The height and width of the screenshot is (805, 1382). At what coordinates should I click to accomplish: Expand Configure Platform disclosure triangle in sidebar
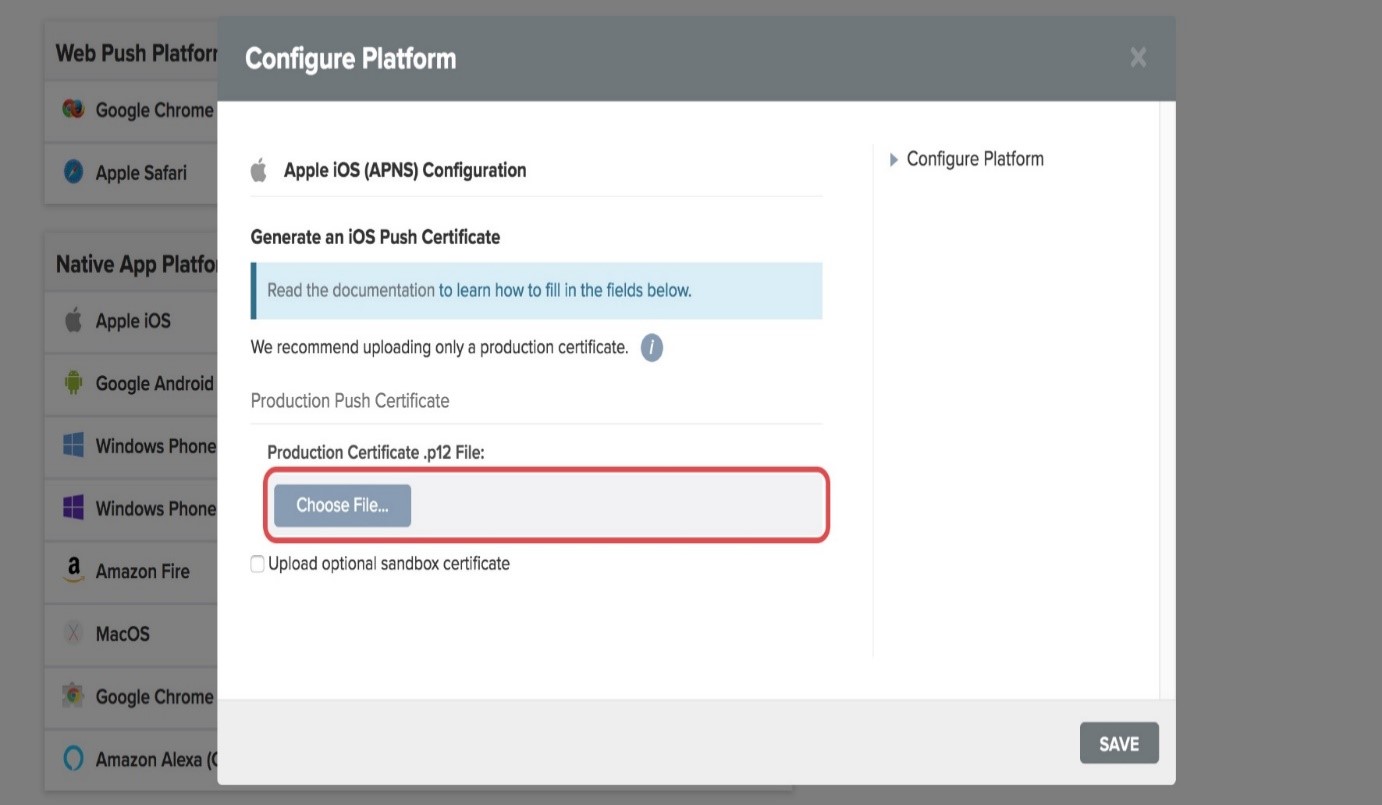[x=894, y=159]
